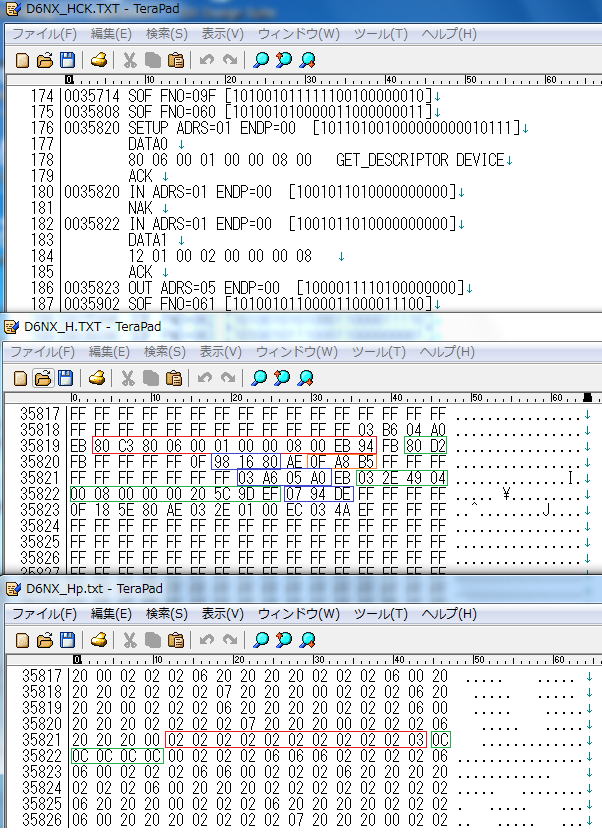
Task: Click New file icon in D6NX_HCK.TXT window
Action: coord(23,60)
